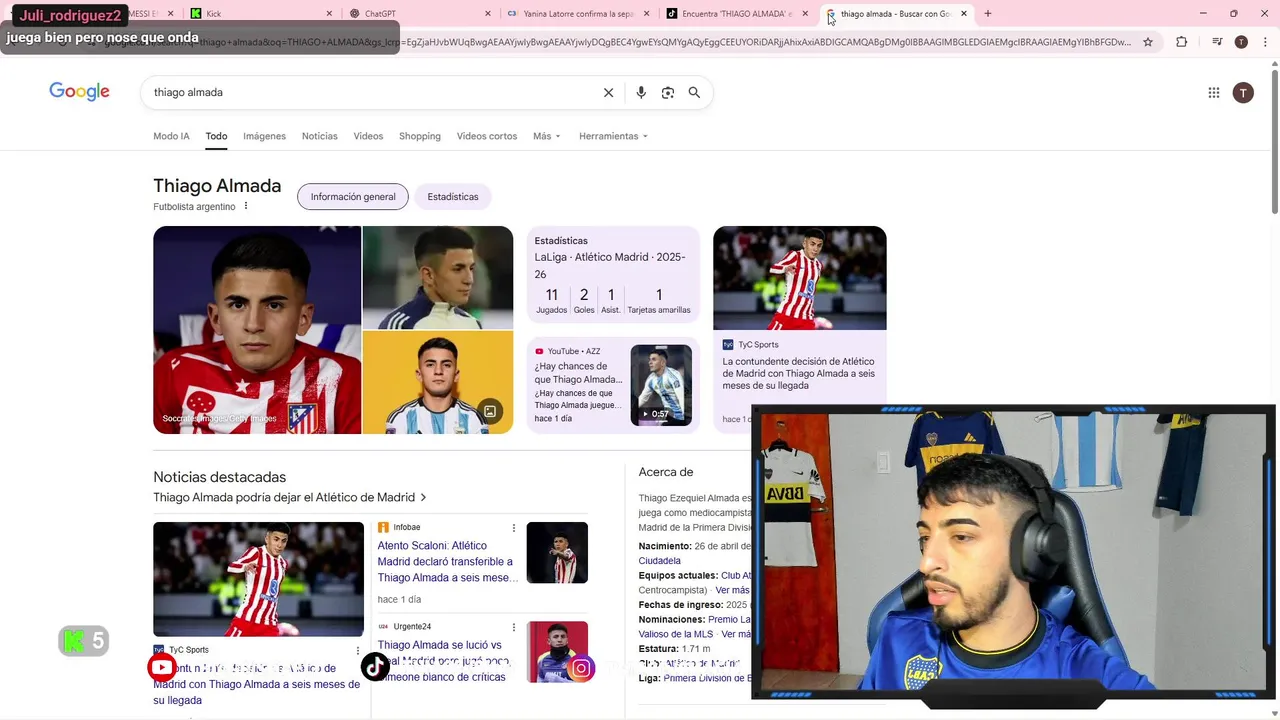1280x720 pixels.
Task: Click the Instagram overlay icon
Action: coord(581,668)
